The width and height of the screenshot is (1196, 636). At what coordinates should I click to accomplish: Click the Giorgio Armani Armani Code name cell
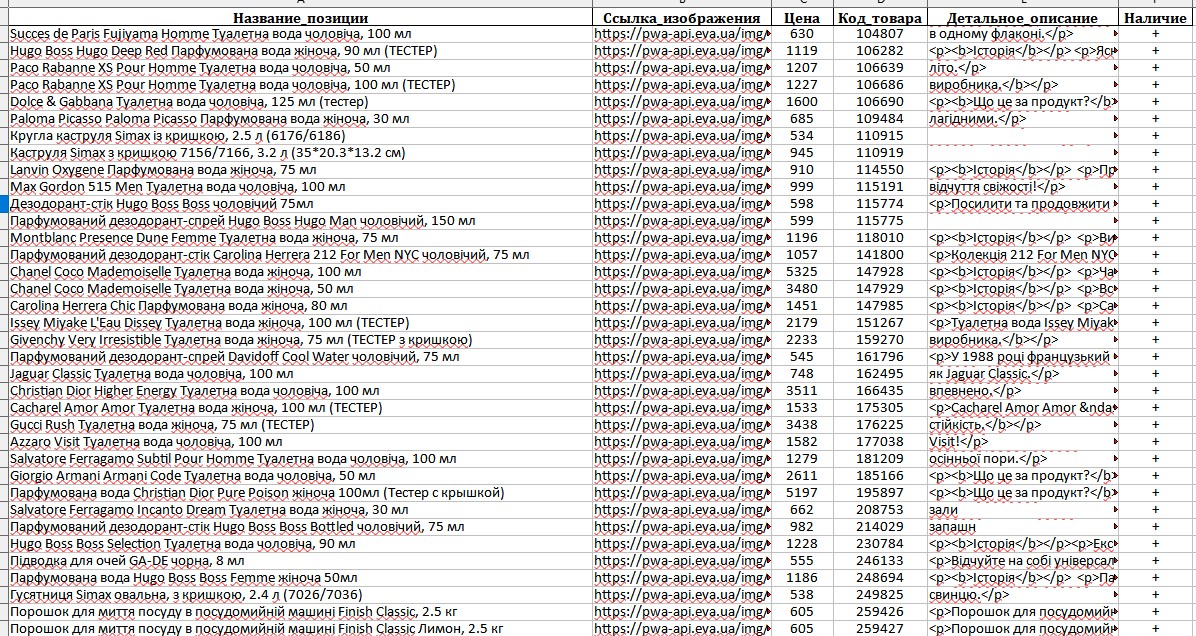coord(301,476)
